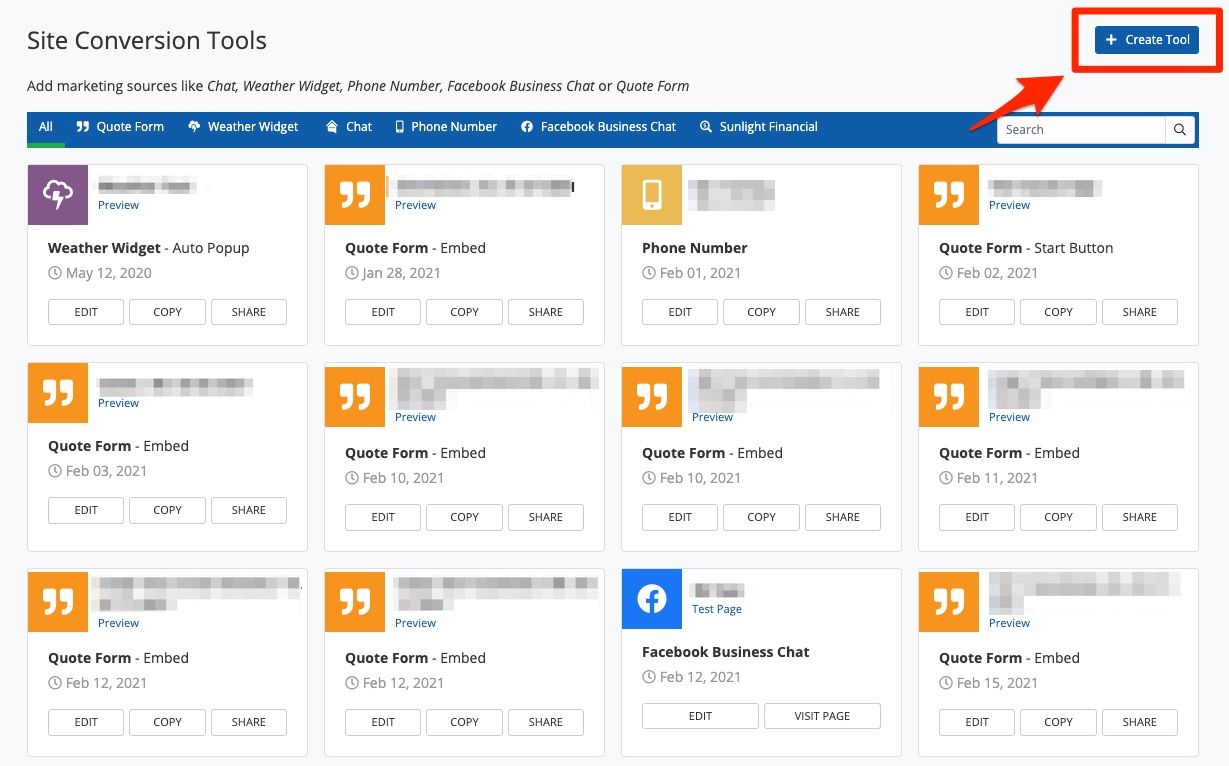The width and height of the screenshot is (1229, 766).
Task: Click the purple Weather Widget storm icon
Action: pyautogui.click(x=58, y=195)
